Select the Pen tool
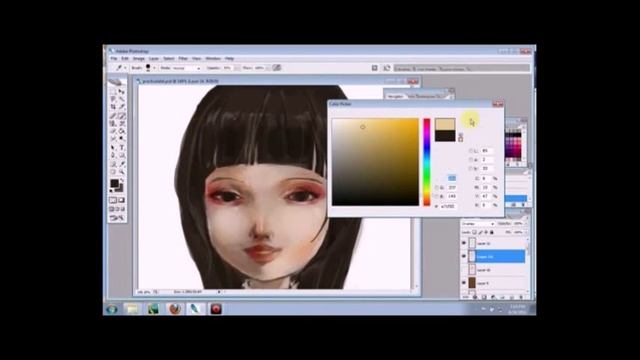Screen dimensions: 640x360 (113, 156)
